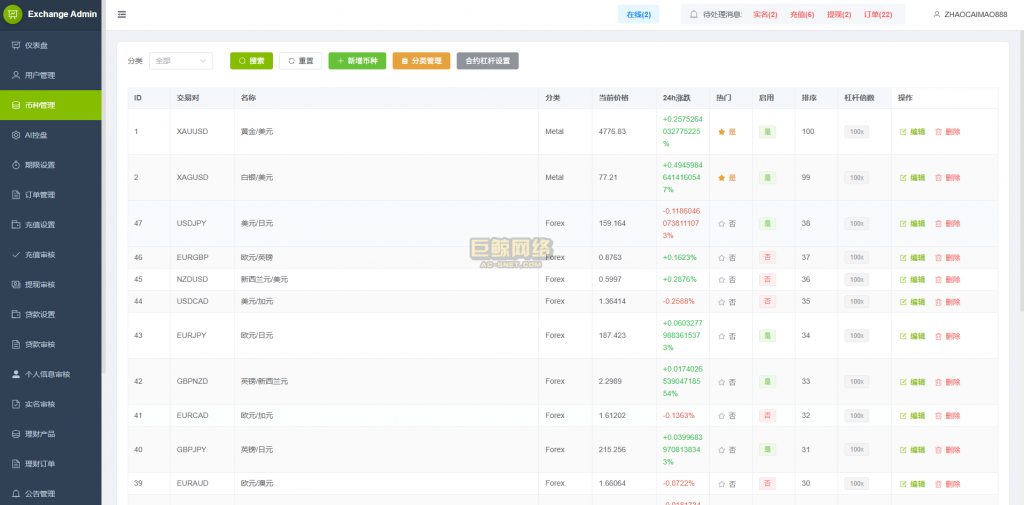This screenshot has height=505, width=1024.
Task: Open 充值审核 via its checkmark icon
Action: [16, 255]
